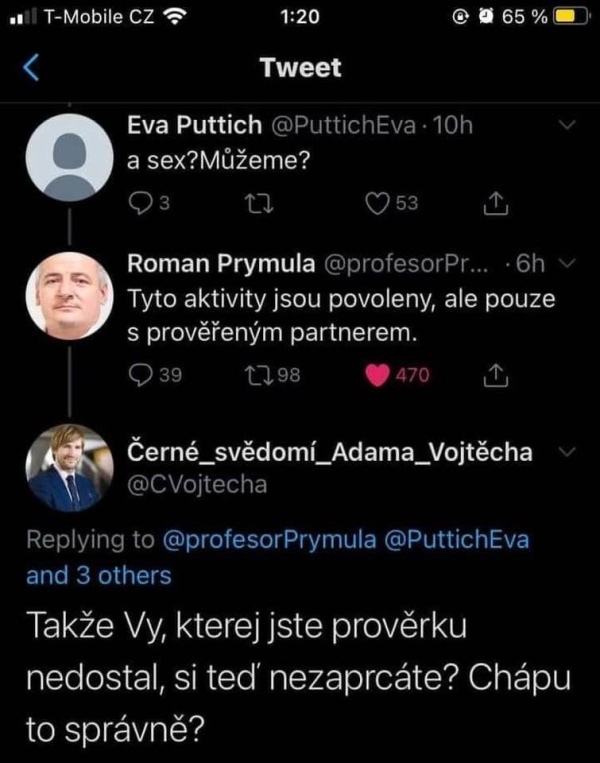Viewport: 600px width, 763px height.
Task: Unlike Roman Prymula's tweet with 470 likes
Action: [377, 375]
